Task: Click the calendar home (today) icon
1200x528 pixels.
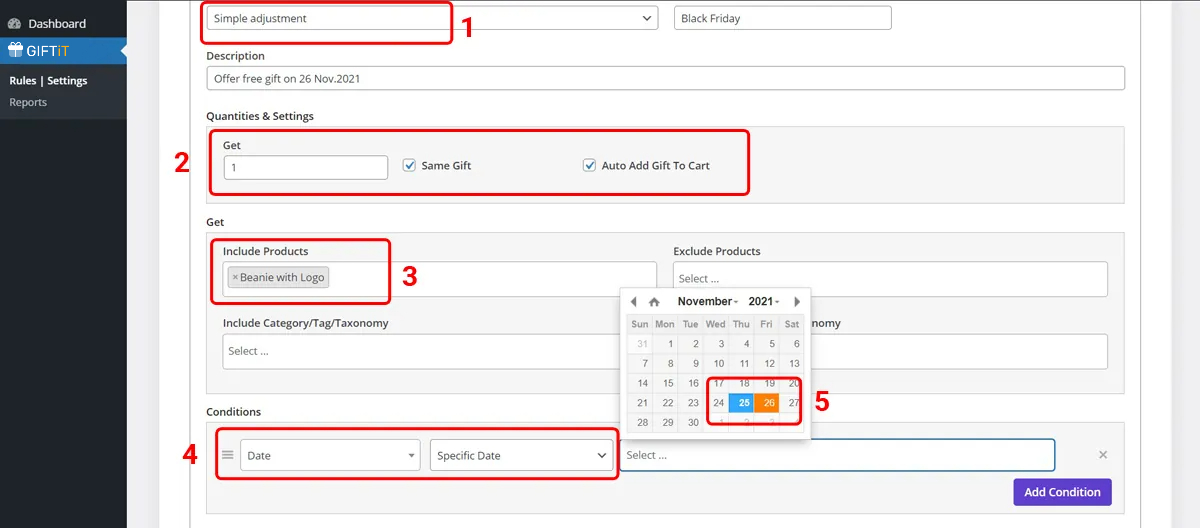Action: [x=654, y=302]
